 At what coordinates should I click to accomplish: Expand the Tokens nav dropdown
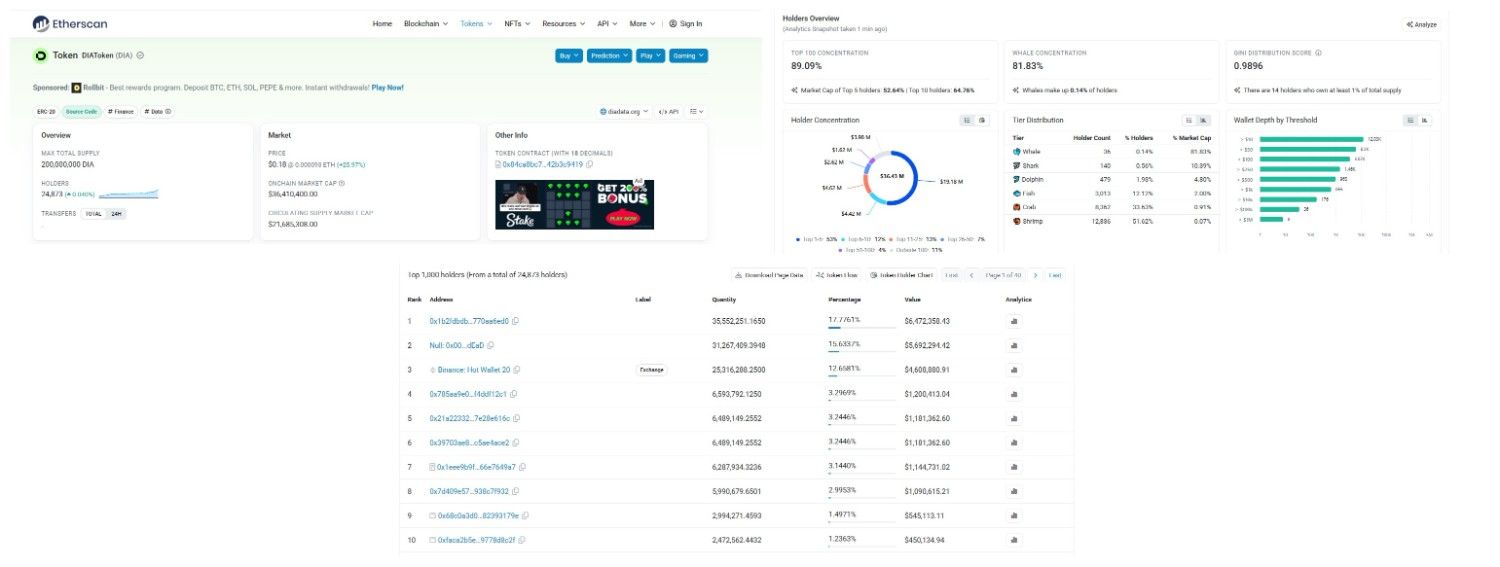476,23
